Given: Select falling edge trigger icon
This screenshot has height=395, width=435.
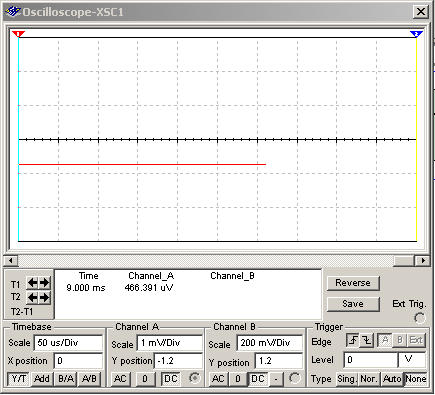Looking at the screenshot, I should point(367,340).
